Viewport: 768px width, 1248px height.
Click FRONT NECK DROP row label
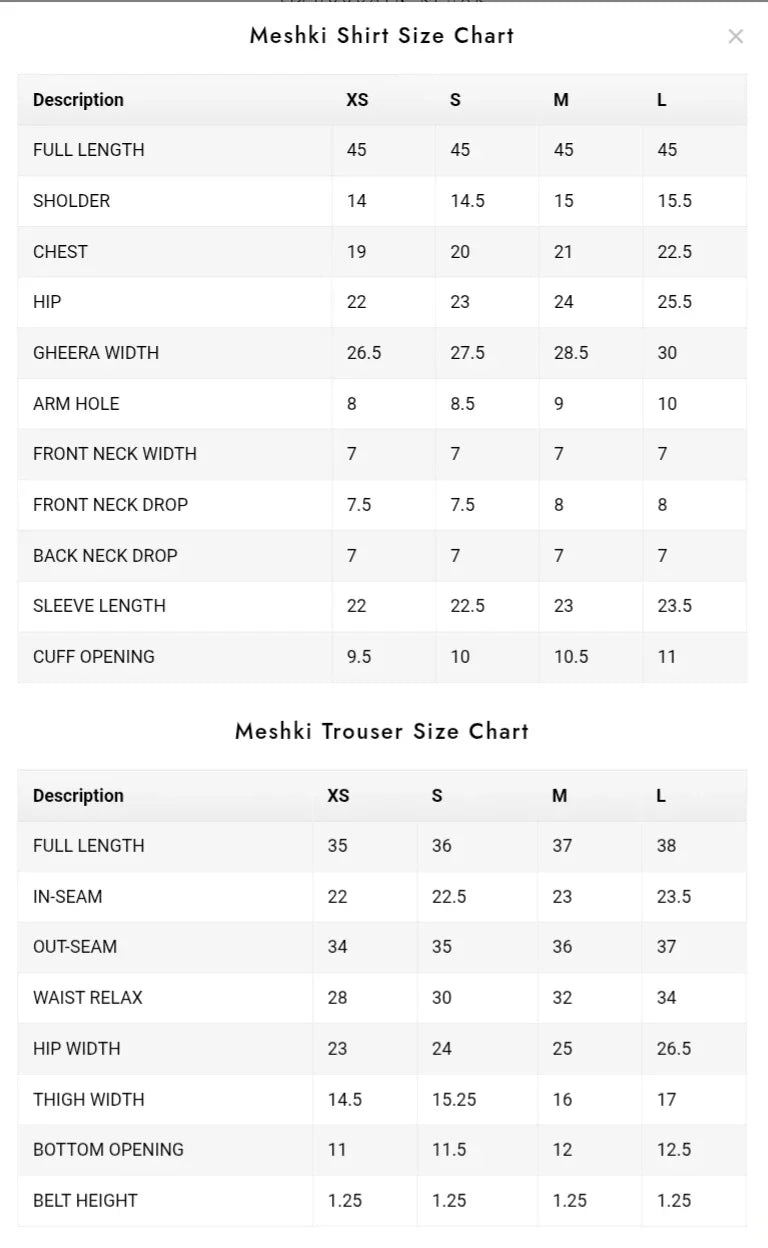tap(110, 505)
